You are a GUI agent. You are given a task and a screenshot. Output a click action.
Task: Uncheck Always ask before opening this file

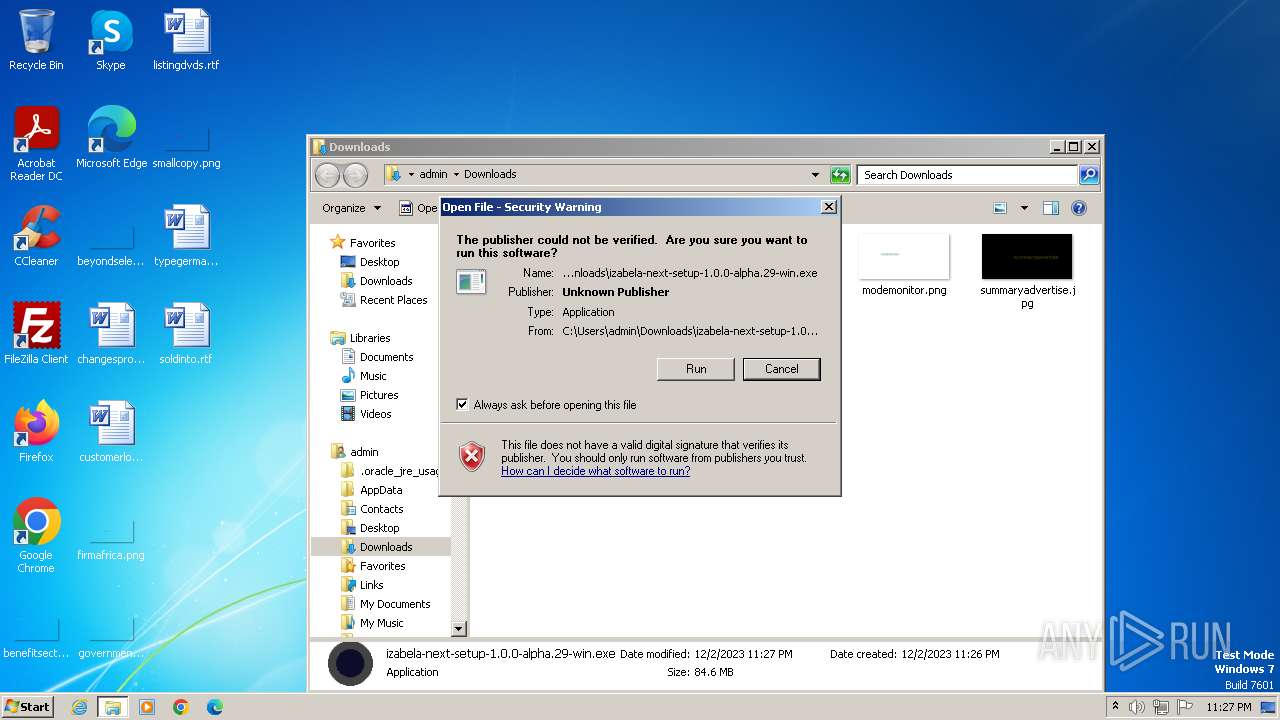[x=462, y=405]
